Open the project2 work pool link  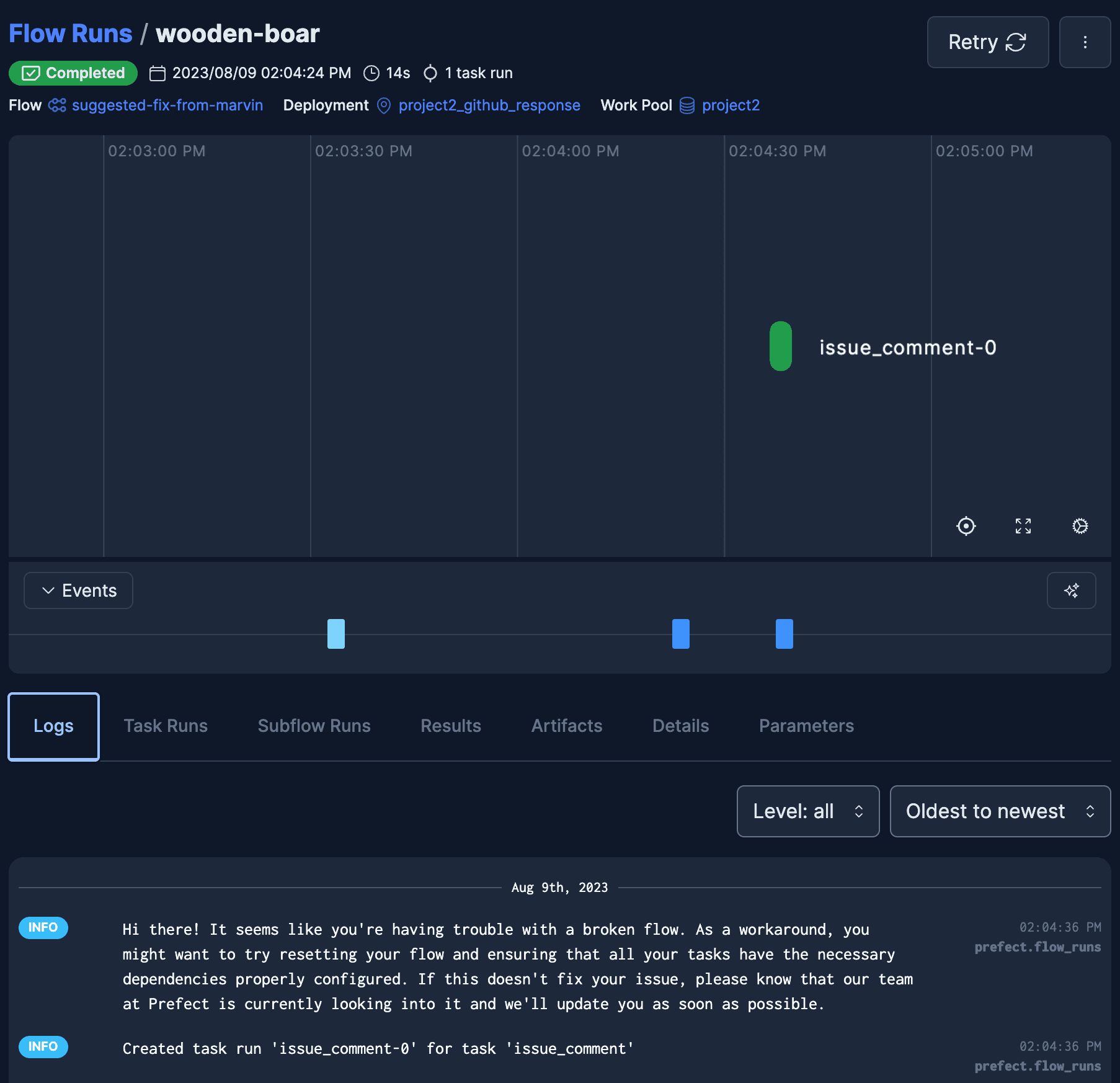click(730, 105)
